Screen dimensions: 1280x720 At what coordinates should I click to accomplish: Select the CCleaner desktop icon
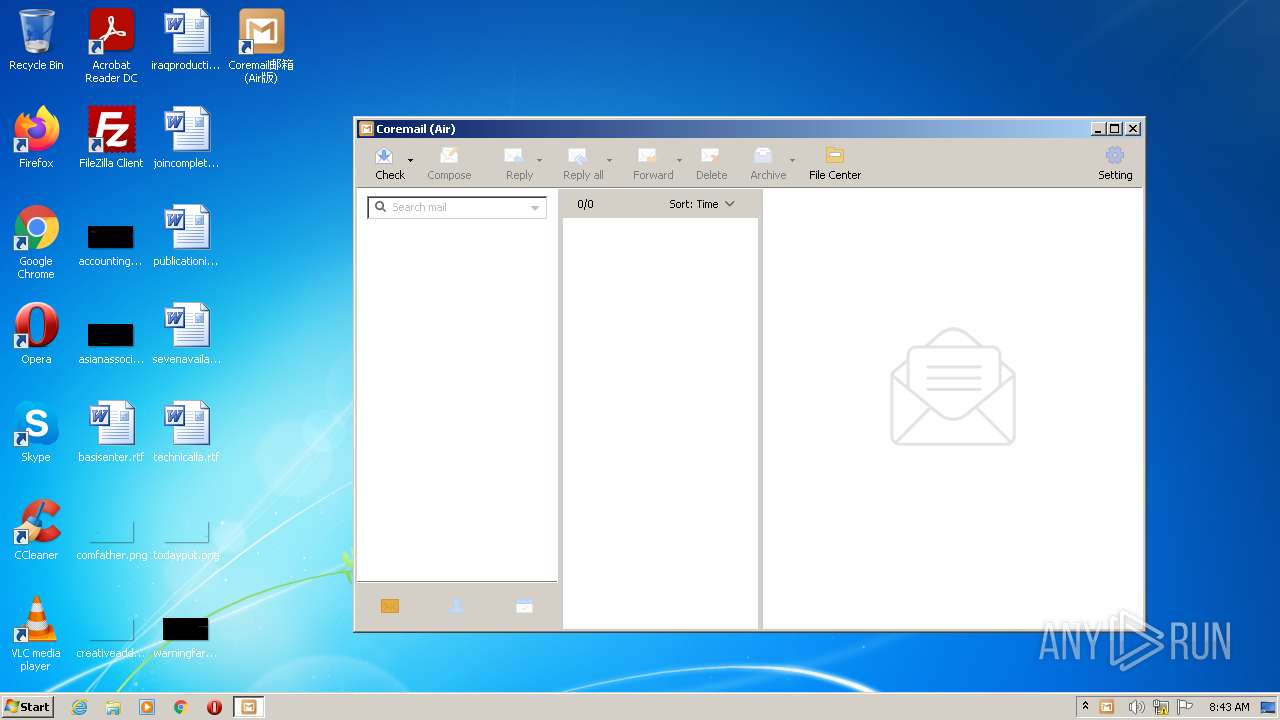pyautogui.click(x=36, y=530)
